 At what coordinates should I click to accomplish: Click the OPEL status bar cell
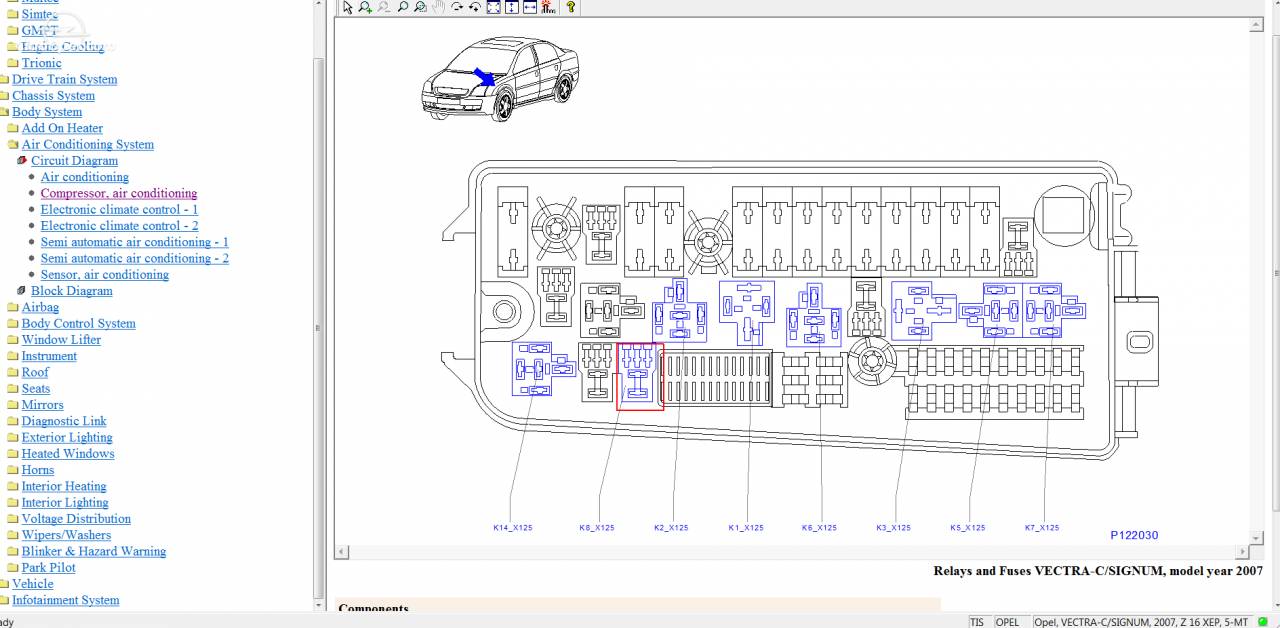point(1012,622)
